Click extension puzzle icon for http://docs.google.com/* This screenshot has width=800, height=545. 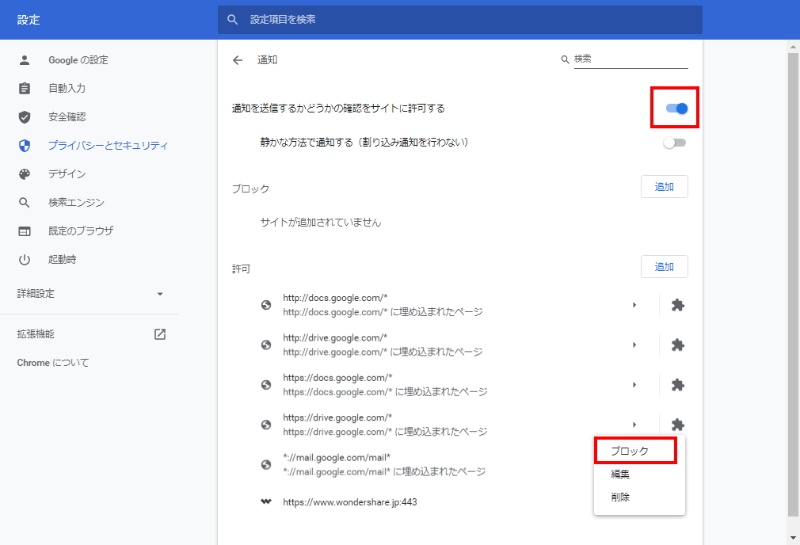(678, 305)
